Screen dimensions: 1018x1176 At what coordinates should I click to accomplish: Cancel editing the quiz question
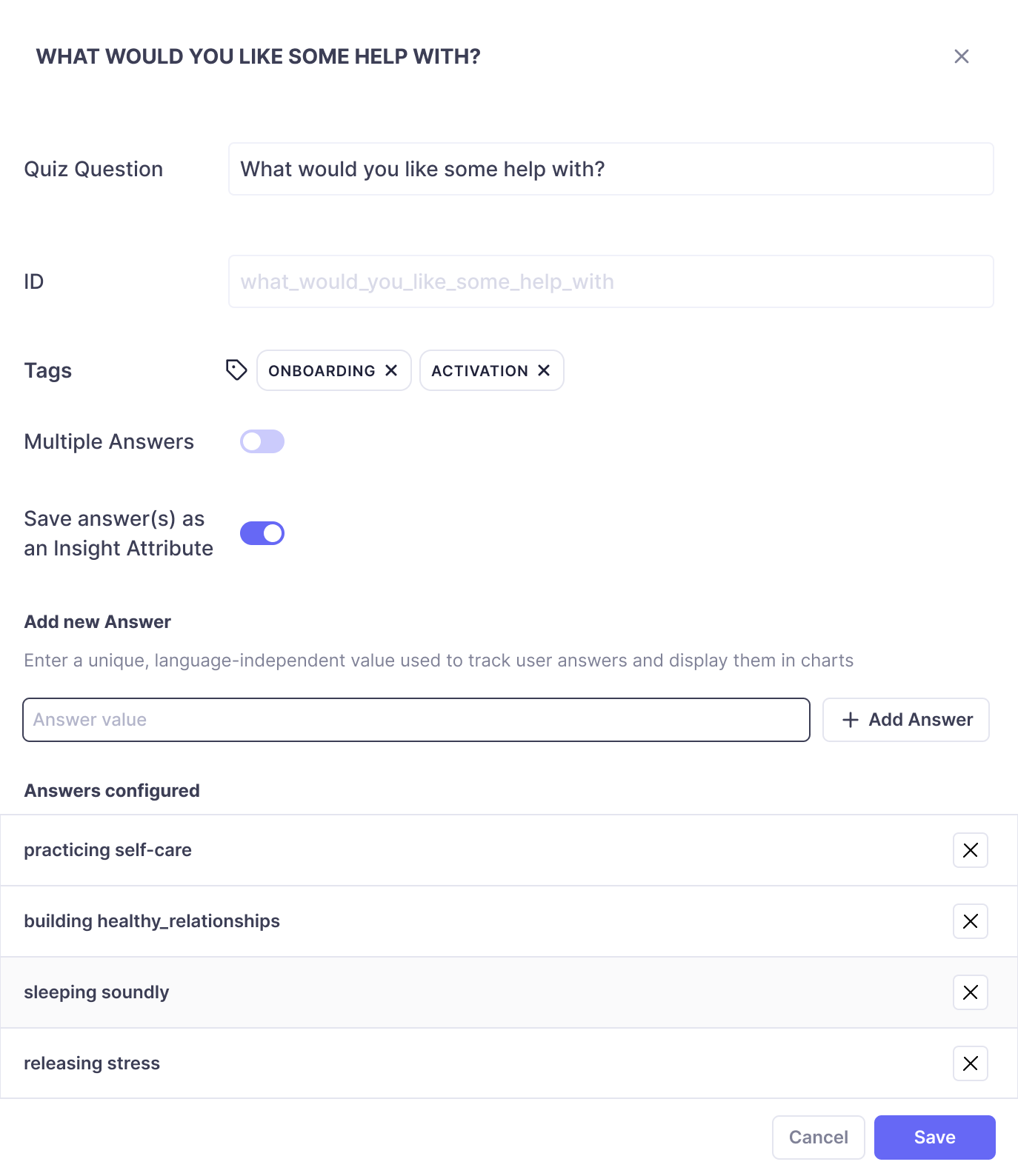[x=819, y=1137]
